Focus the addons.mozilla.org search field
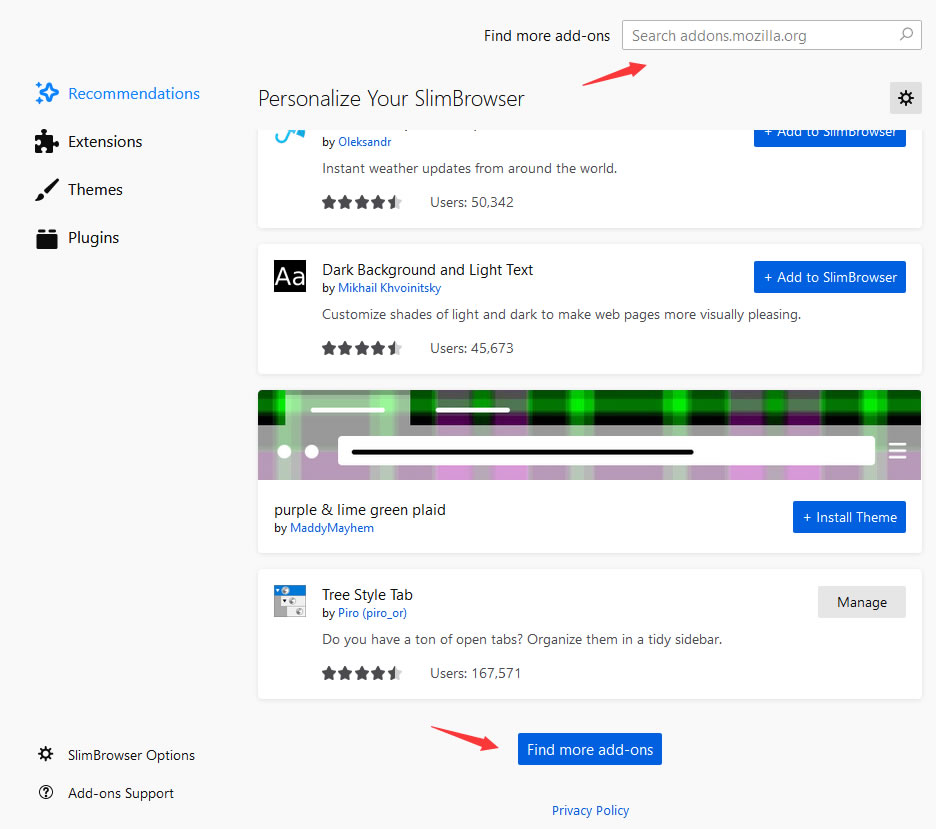Image resolution: width=936 pixels, height=829 pixels. [771, 35]
